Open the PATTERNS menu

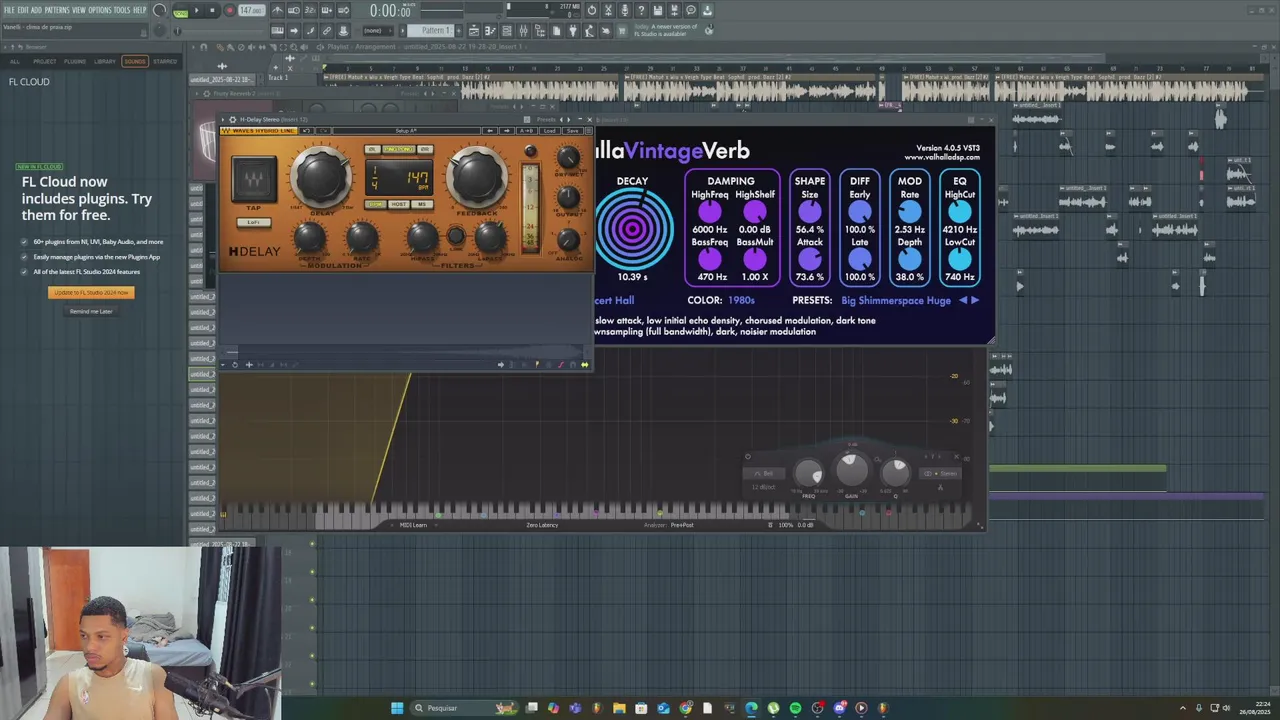(x=57, y=10)
